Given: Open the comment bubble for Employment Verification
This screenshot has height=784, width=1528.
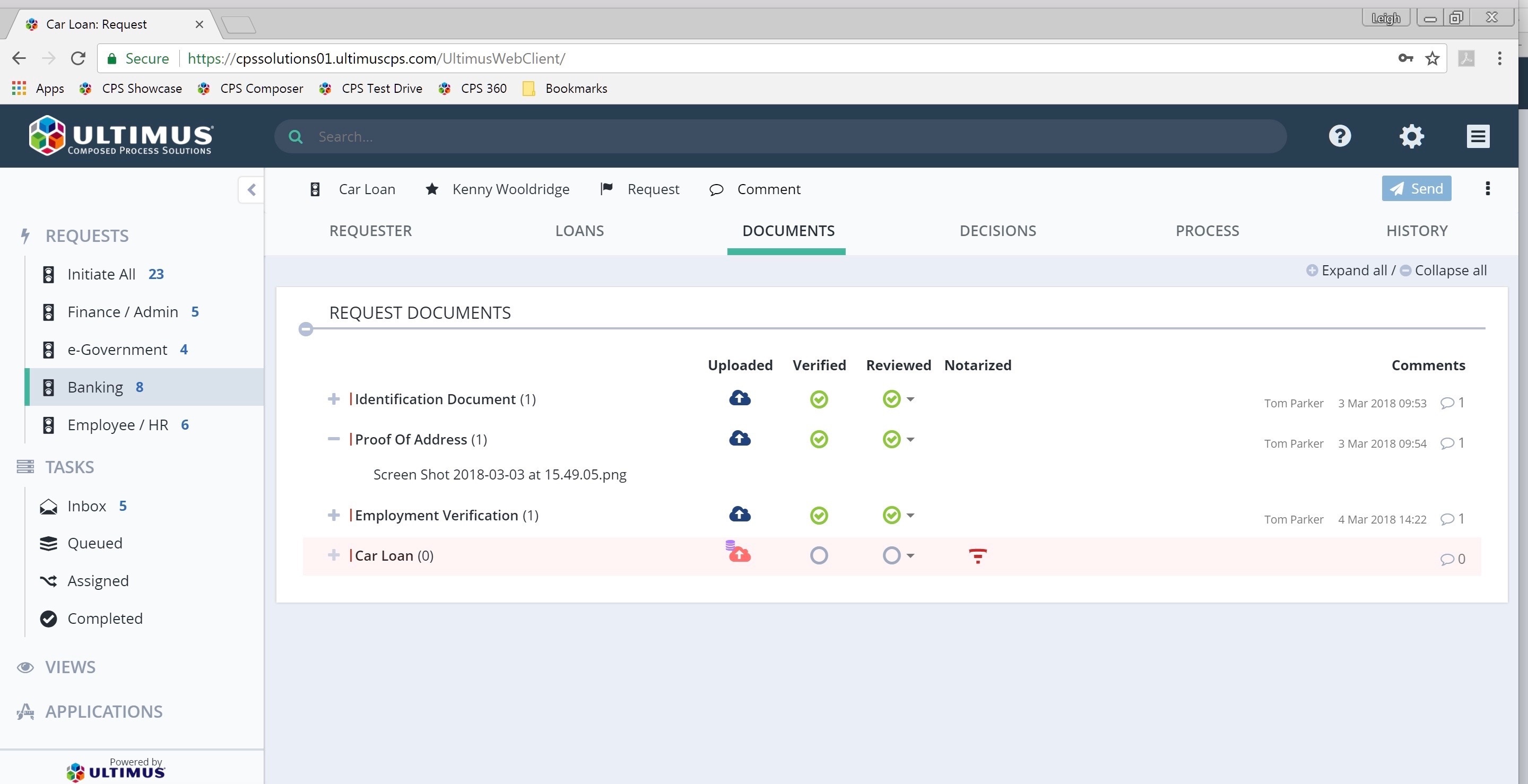Looking at the screenshot, I should coord(1447,519).
